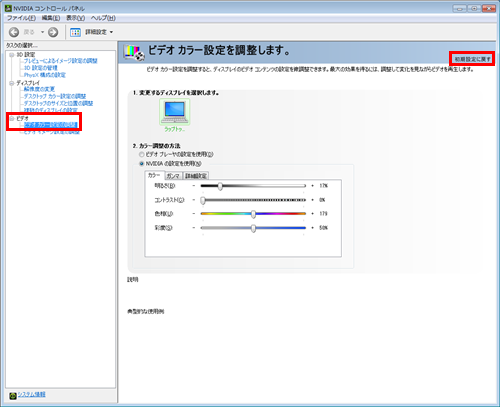Select NVIDIA の設定を使用 radio button
Image resolution: width=500 pixels, height=407 pixels.
142,164
